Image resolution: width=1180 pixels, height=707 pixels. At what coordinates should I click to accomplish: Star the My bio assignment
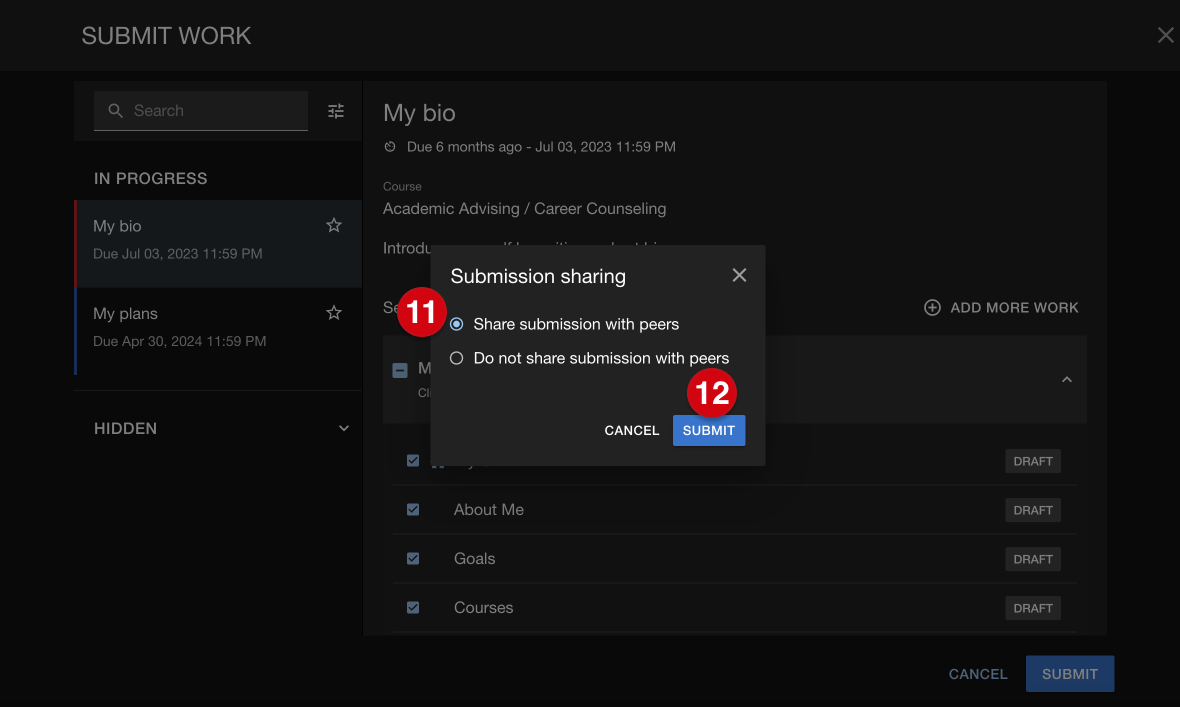pos(333,225)
